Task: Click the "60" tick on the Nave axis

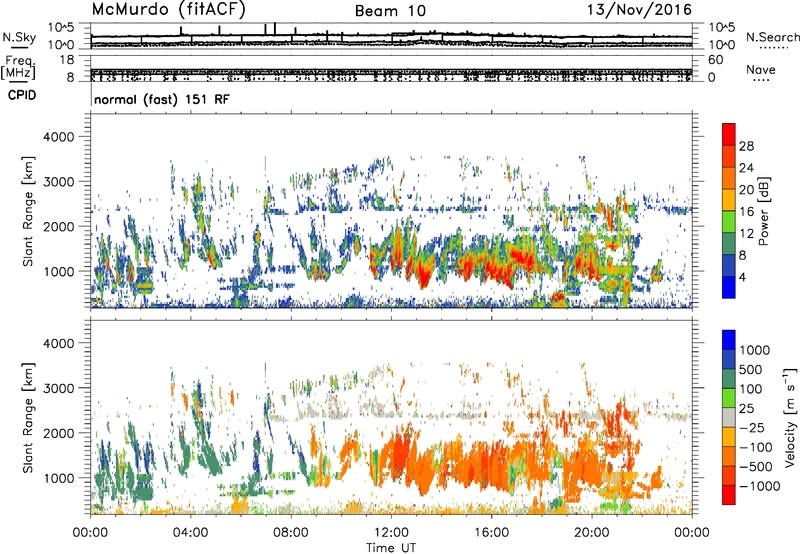Action: (x=715, y=60)
